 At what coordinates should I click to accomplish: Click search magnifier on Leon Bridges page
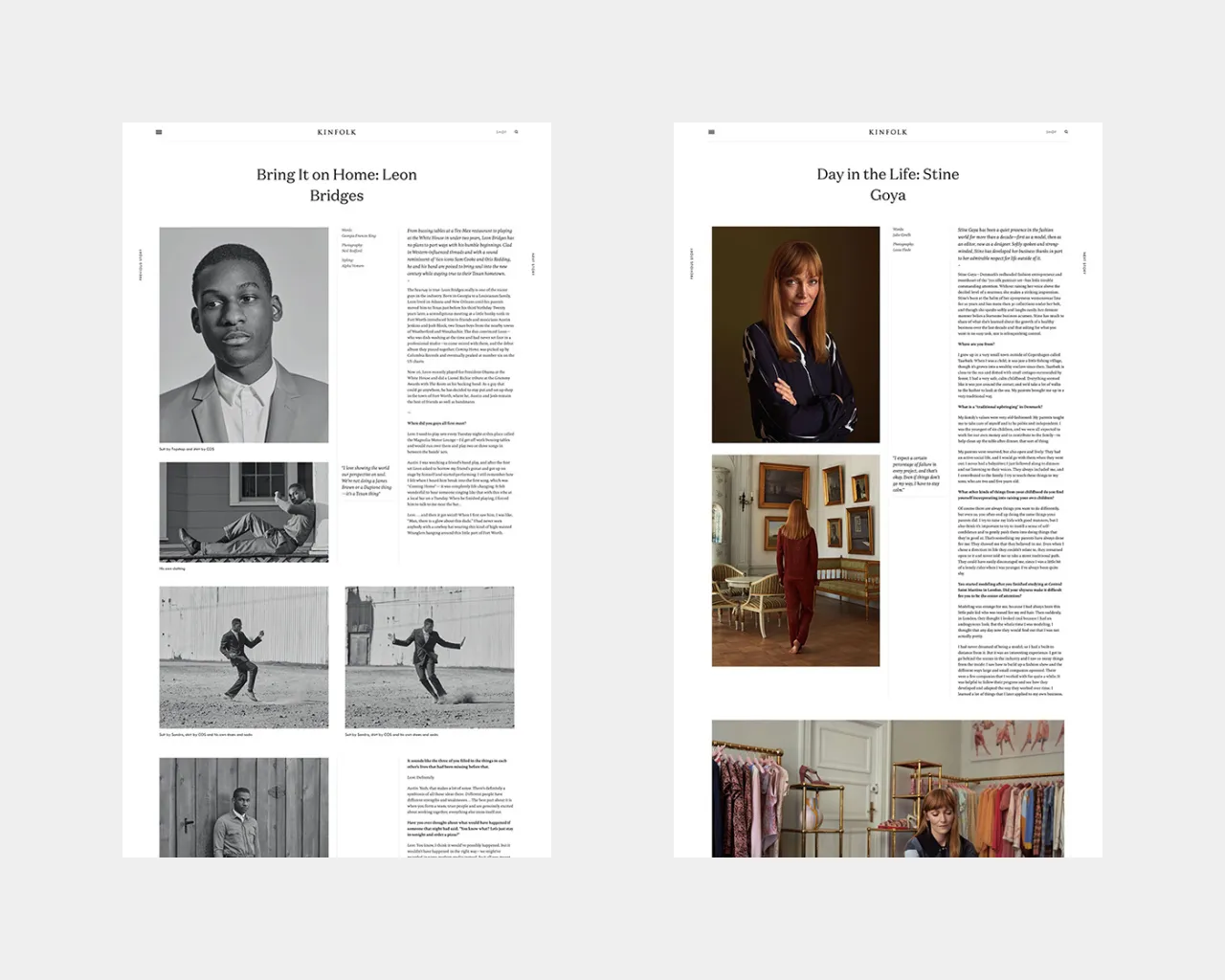click(517, 132)
